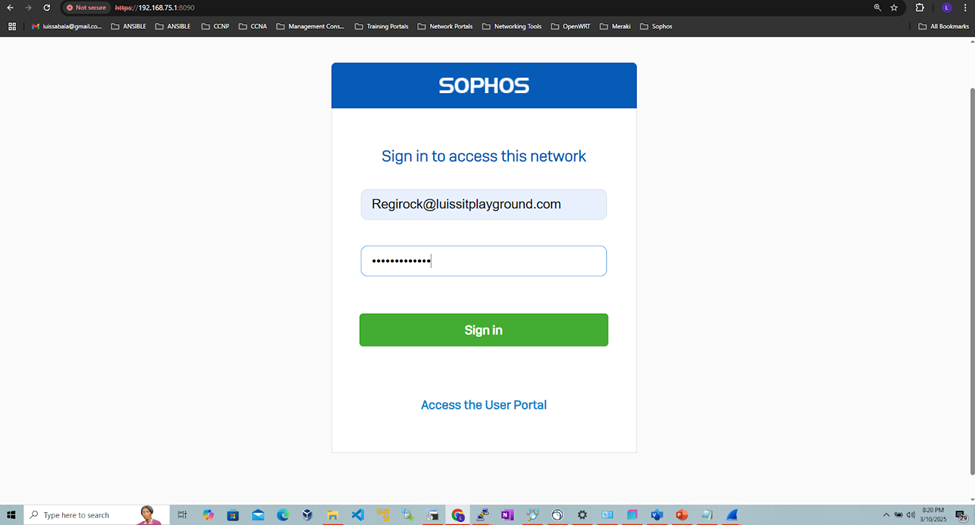Launch Microsoft Copilot from the taskbar
The image size is (975, 525).
point(208,514)
